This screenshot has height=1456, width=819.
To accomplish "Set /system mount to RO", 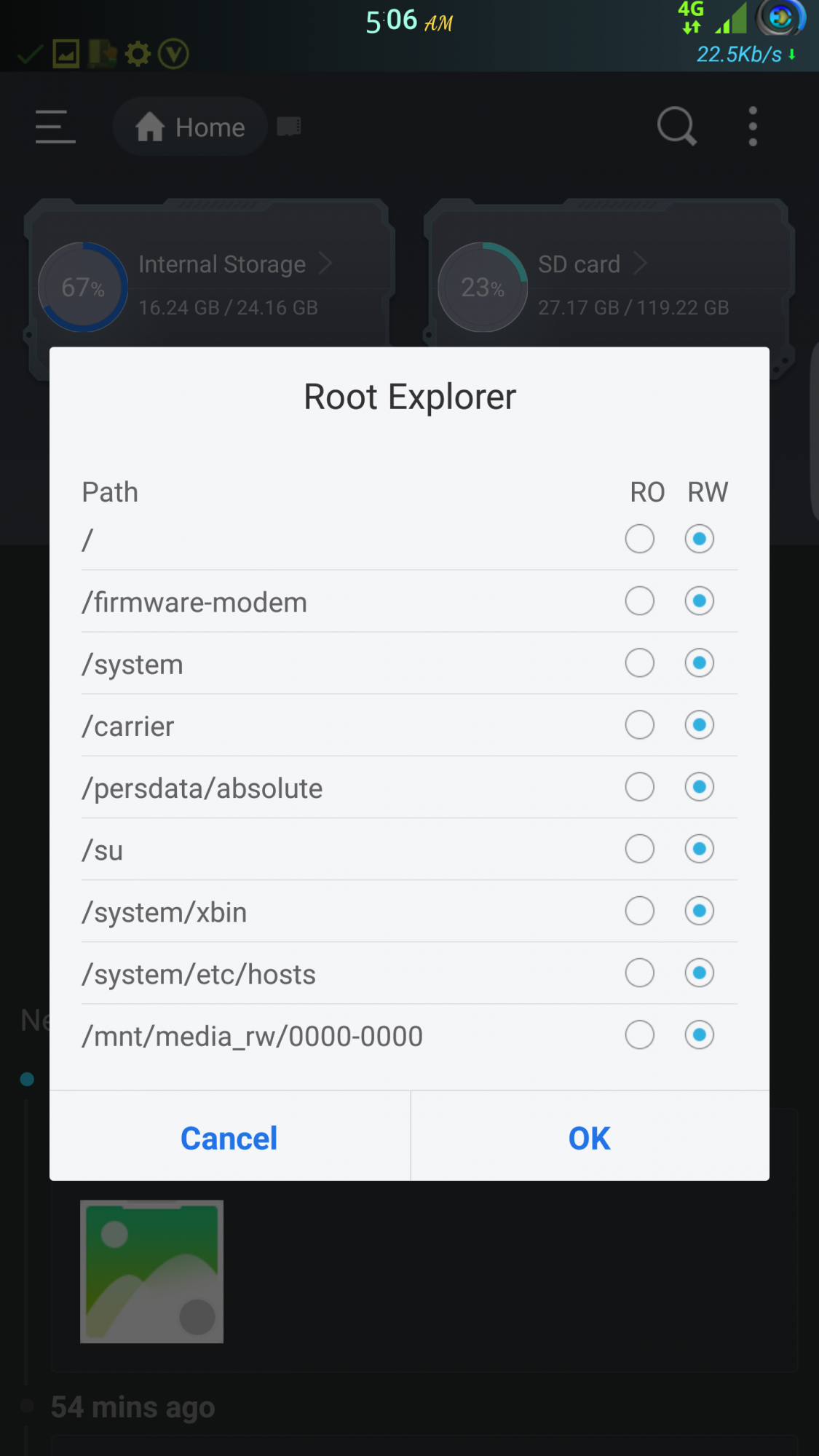I will [x=639, y=663].
